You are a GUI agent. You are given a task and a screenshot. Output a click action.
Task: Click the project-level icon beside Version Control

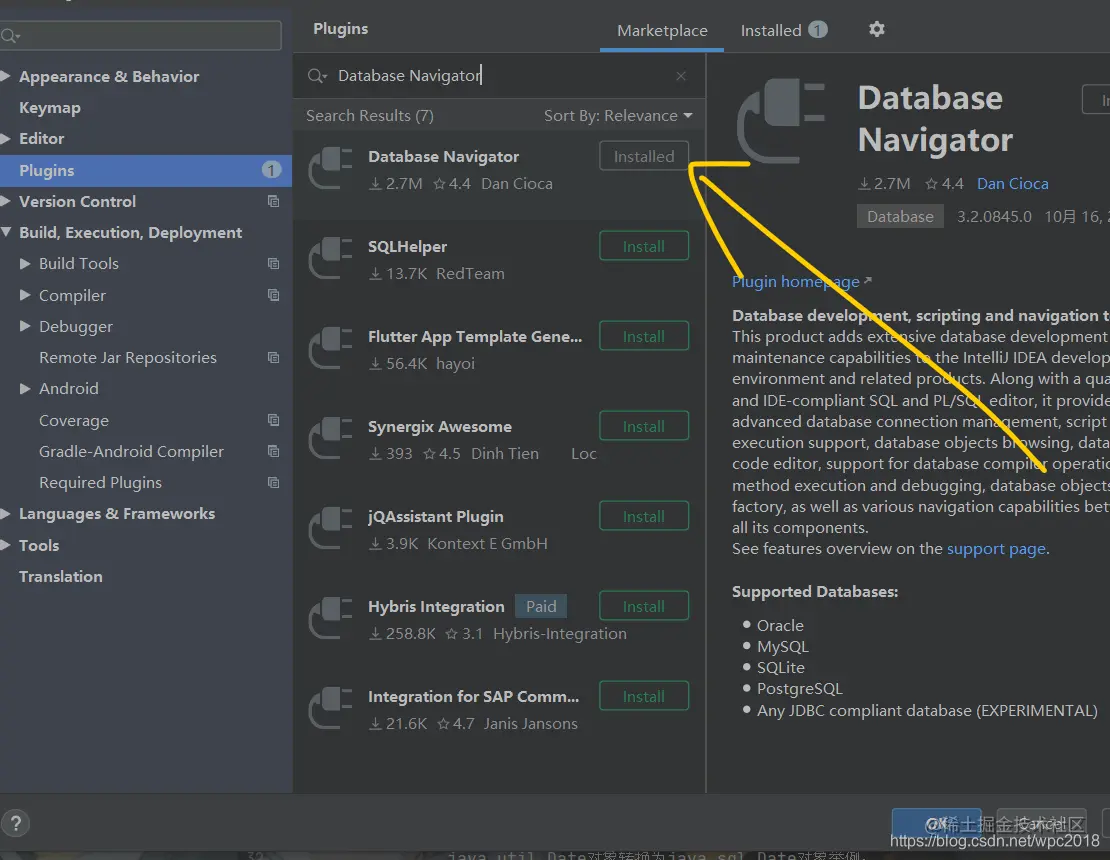coord(273,202)
